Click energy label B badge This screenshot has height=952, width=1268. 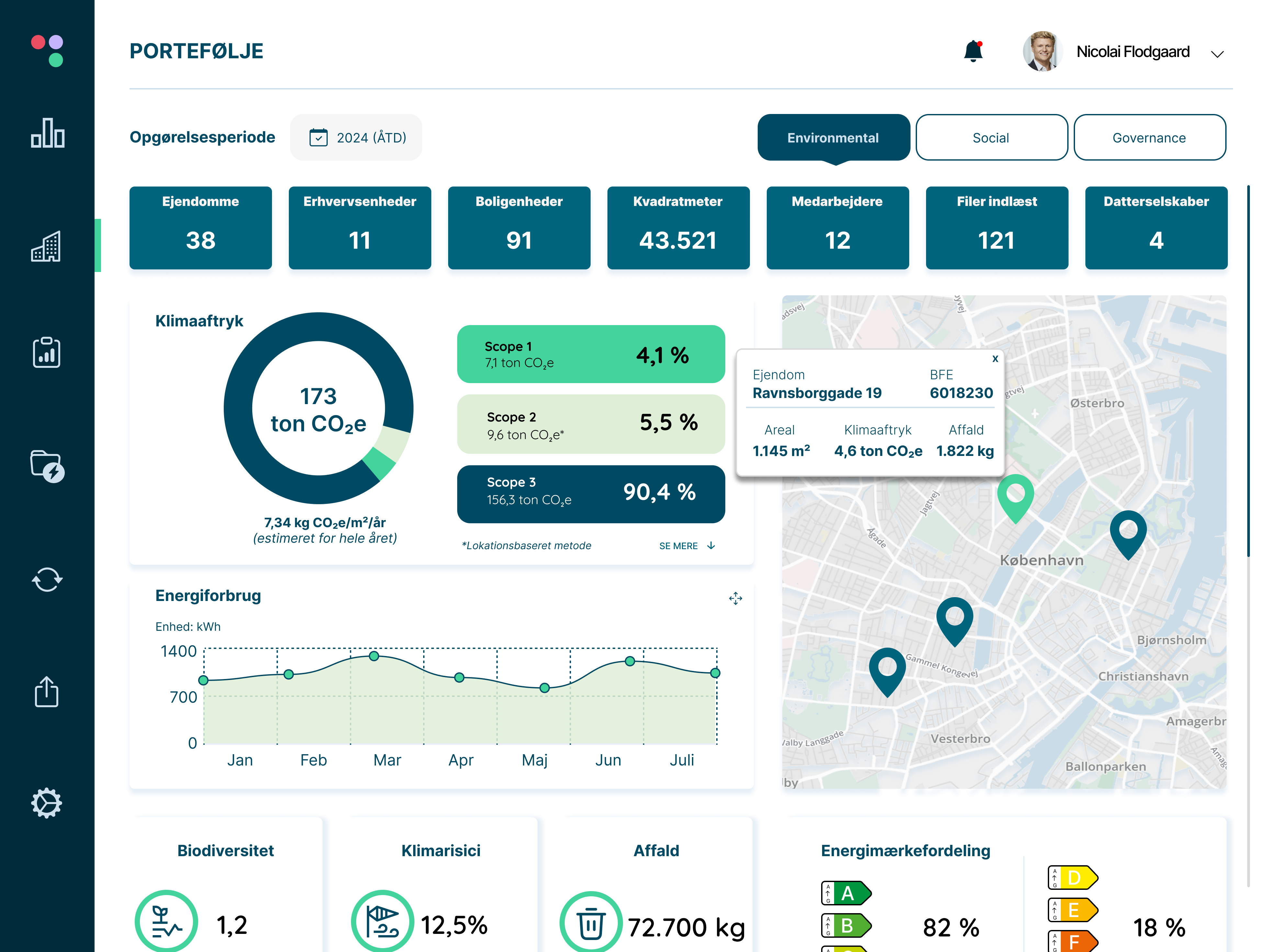point(847,926)
